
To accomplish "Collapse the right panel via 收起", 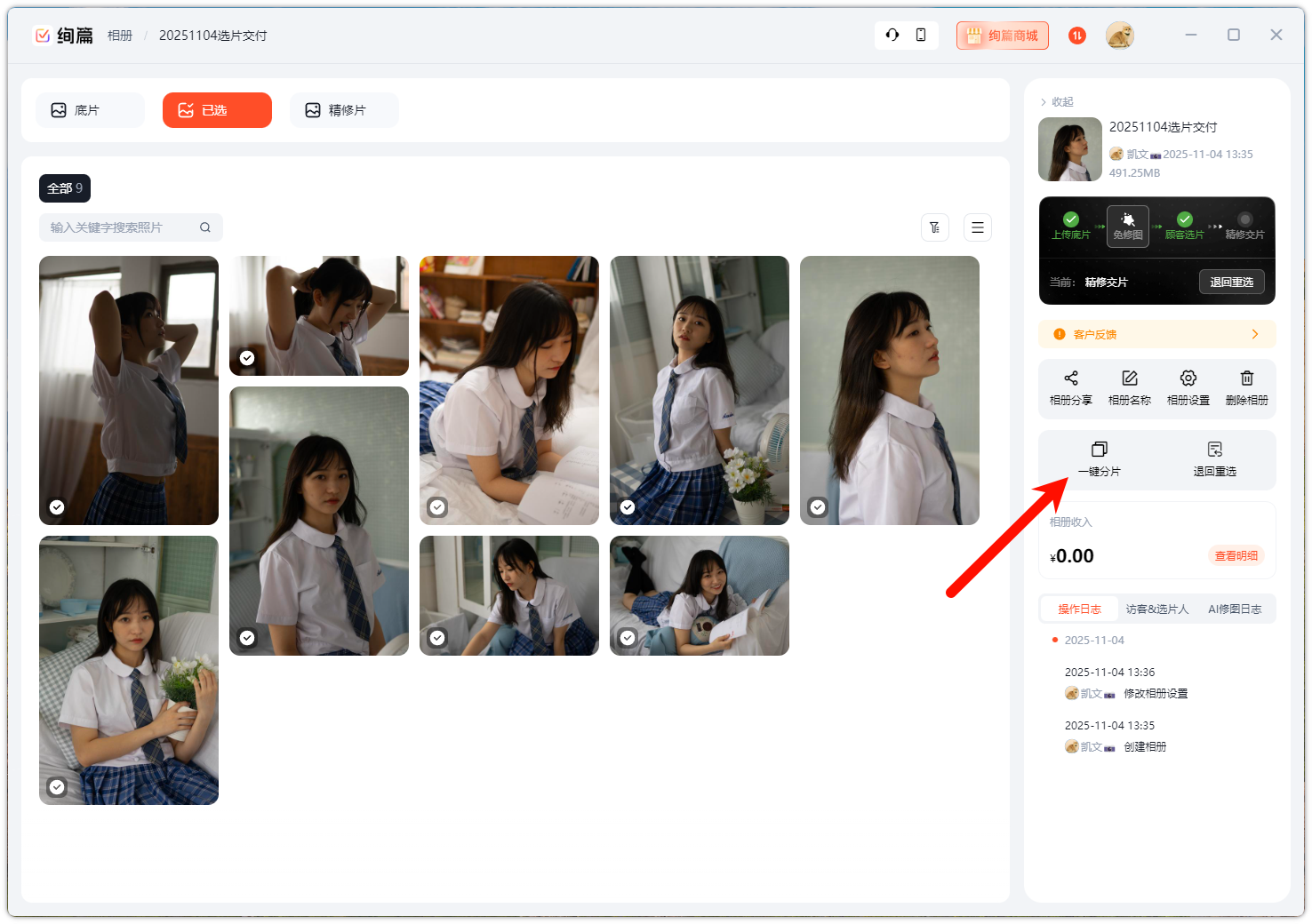I will click(x=1057, y=102).
